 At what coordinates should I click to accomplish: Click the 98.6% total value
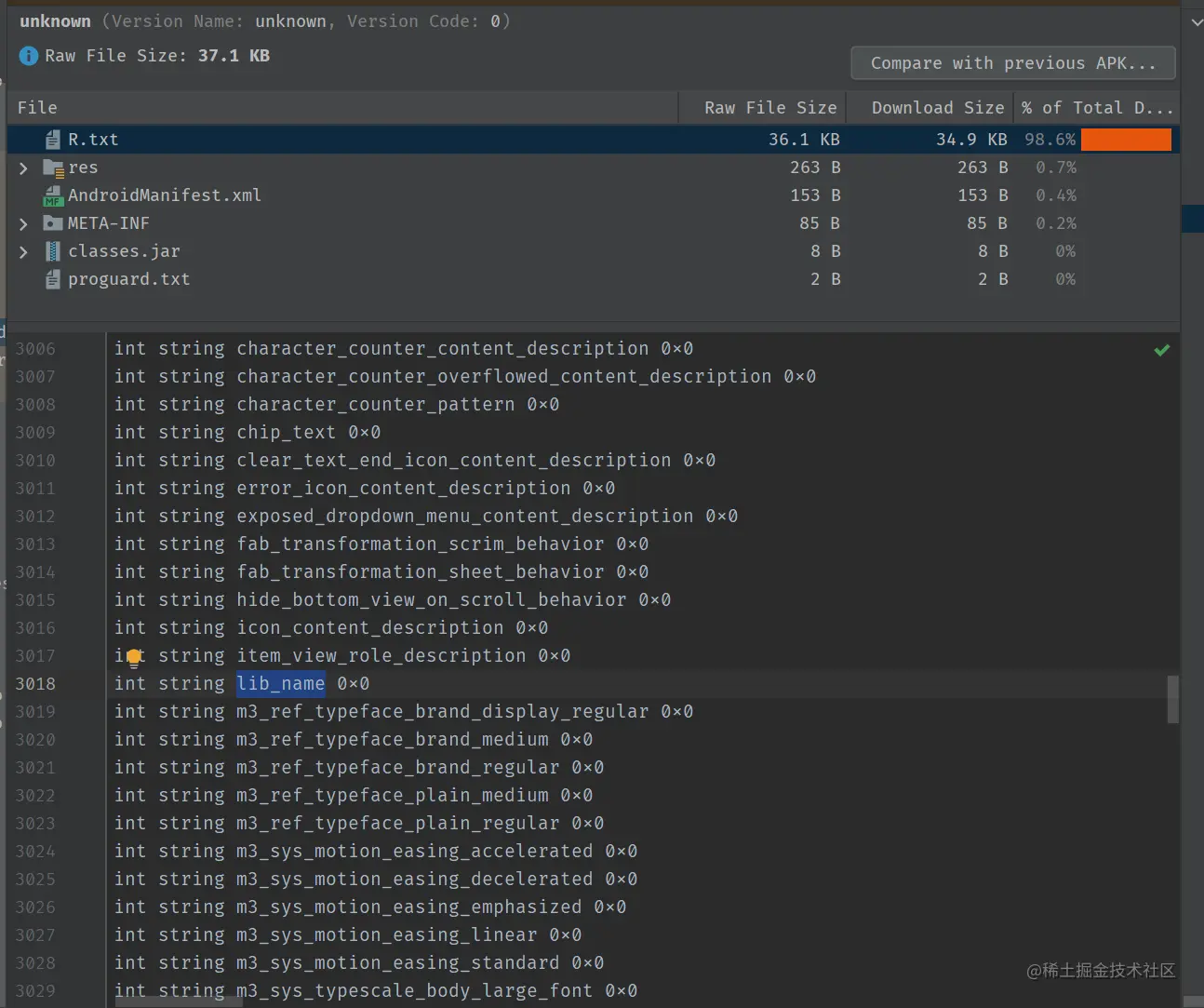[x=1050, y=140]
